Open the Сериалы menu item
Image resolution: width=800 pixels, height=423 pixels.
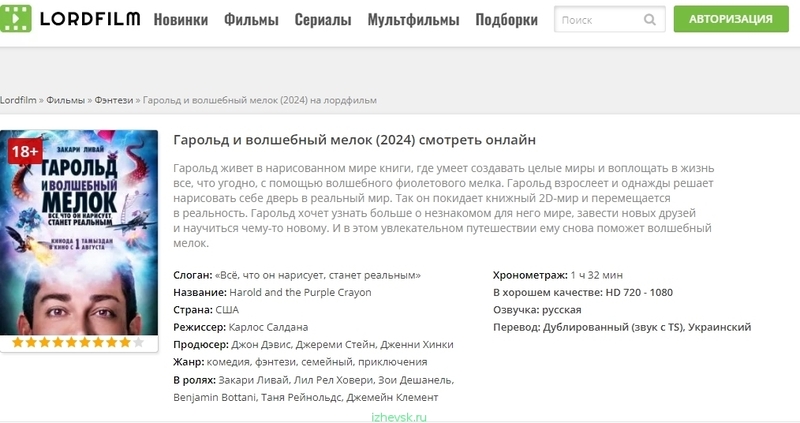323,19
